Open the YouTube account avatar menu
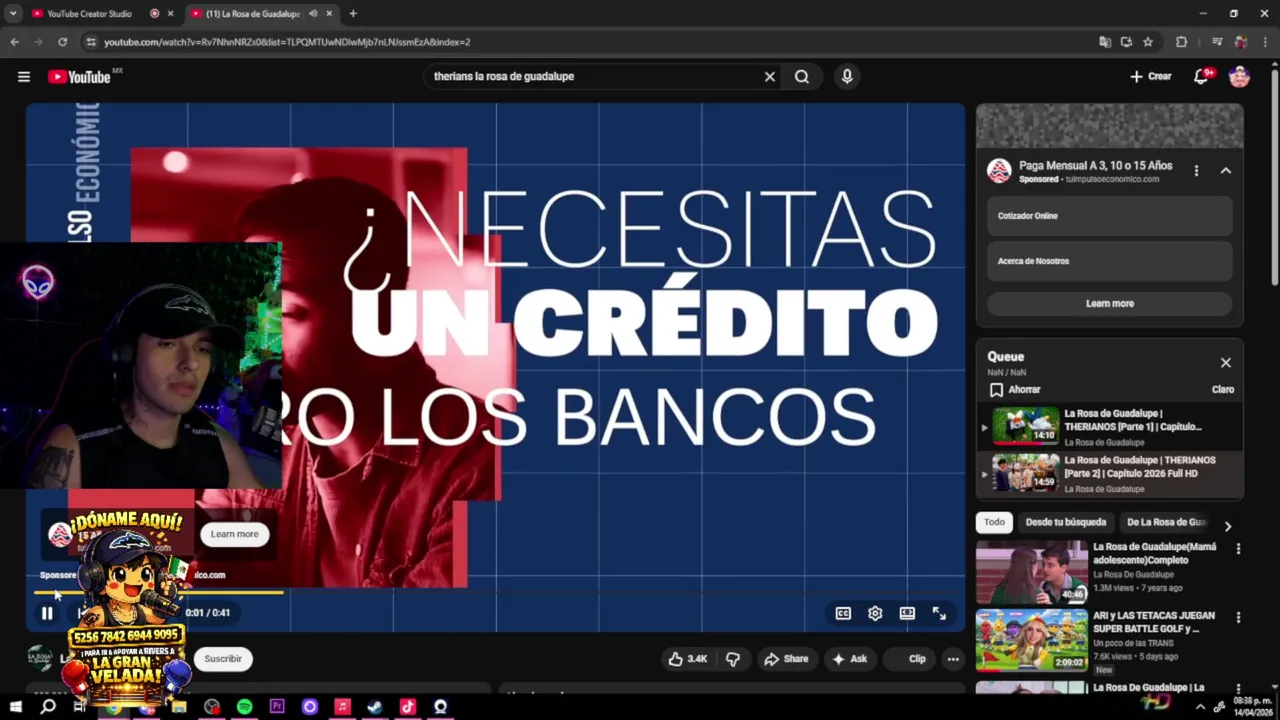Image resolution: width=1280 pixels, height=720 pixels. (1239, 76)
